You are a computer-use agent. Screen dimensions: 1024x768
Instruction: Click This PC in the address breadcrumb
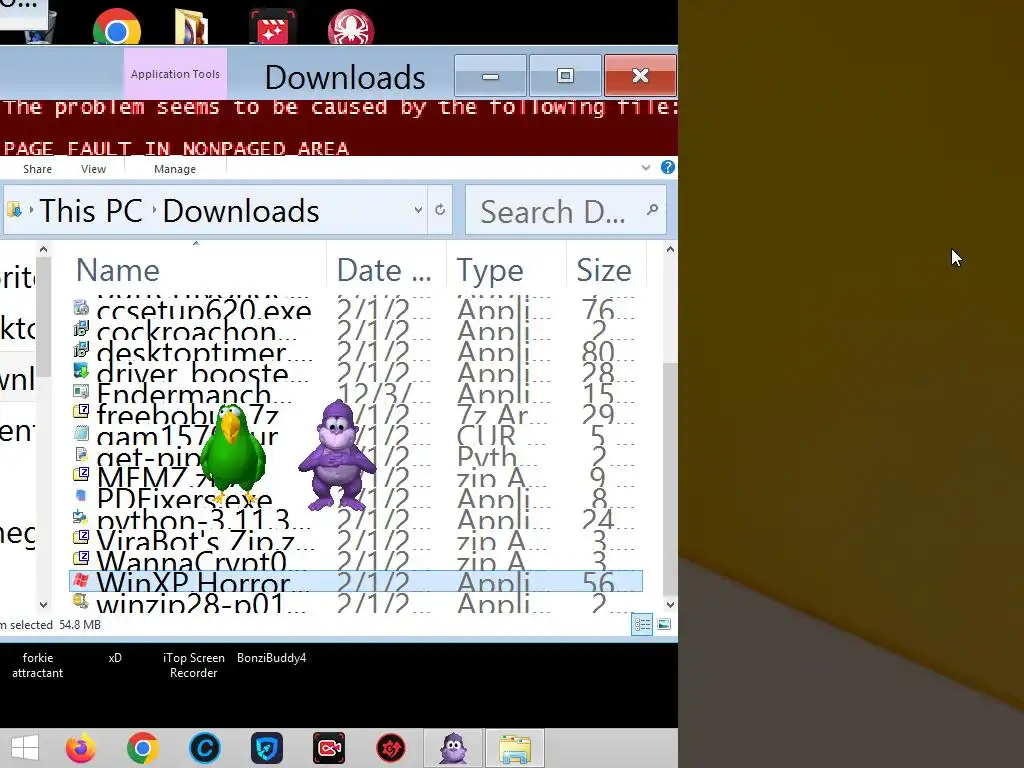[x=91, y=210]
